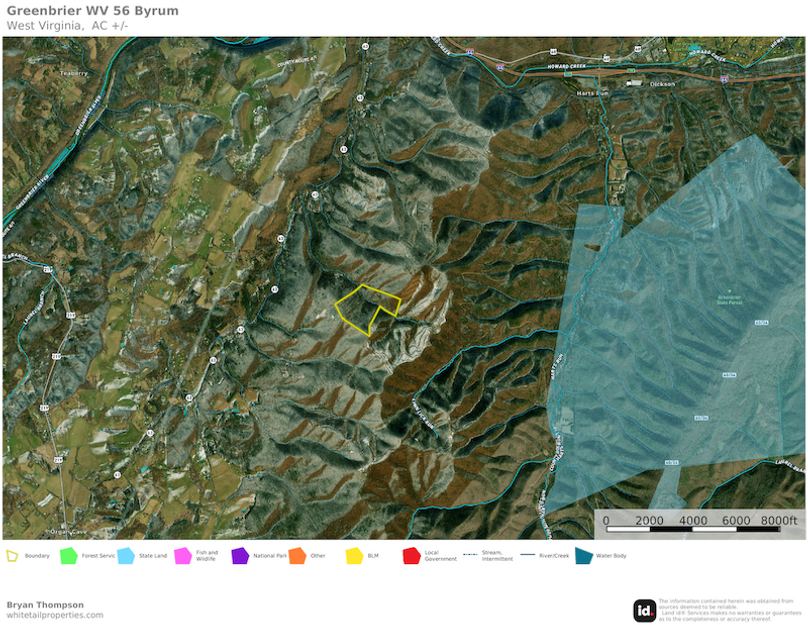Select the State Land legend icon
808x625 pixels.
[x=124, y=556]
